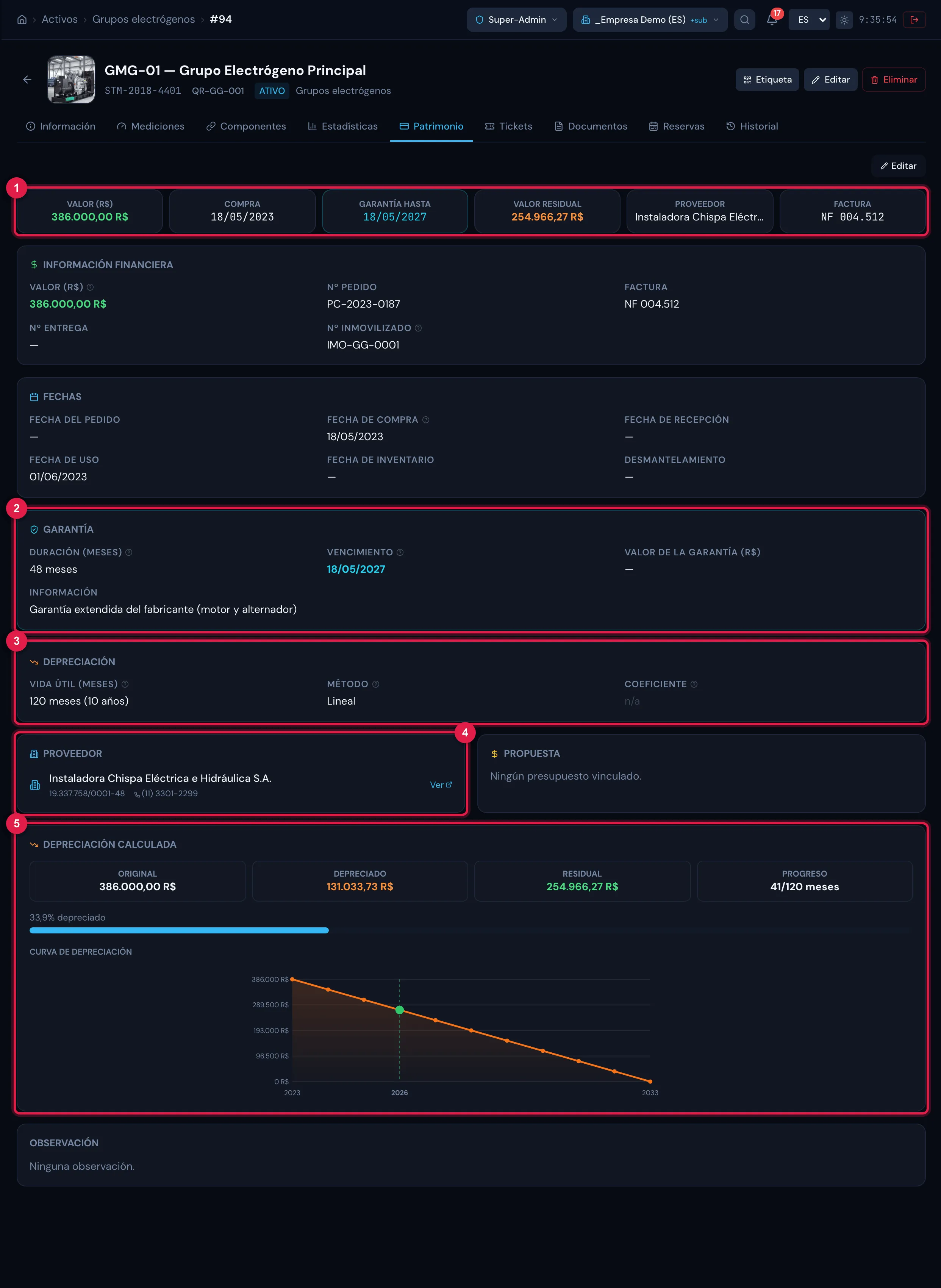
Task: Click the help icon next to Vencimiento
Action: 400,552
